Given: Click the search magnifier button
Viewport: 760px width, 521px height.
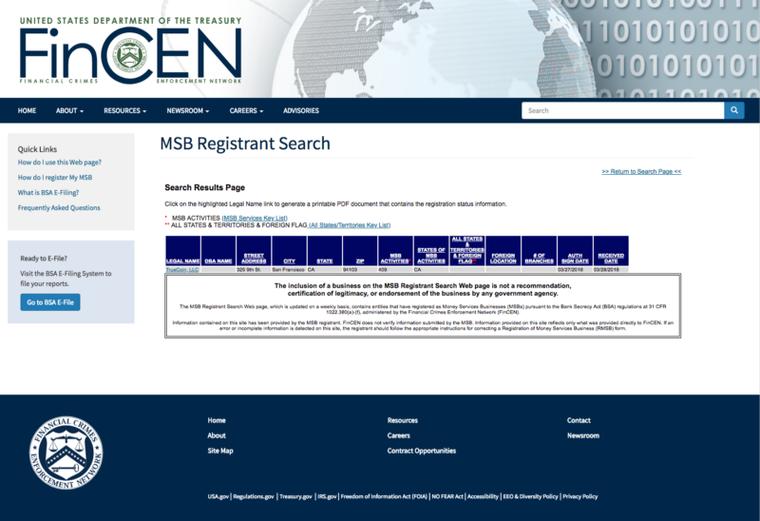Looking at the screenshot, I should [x=734, y=111].
